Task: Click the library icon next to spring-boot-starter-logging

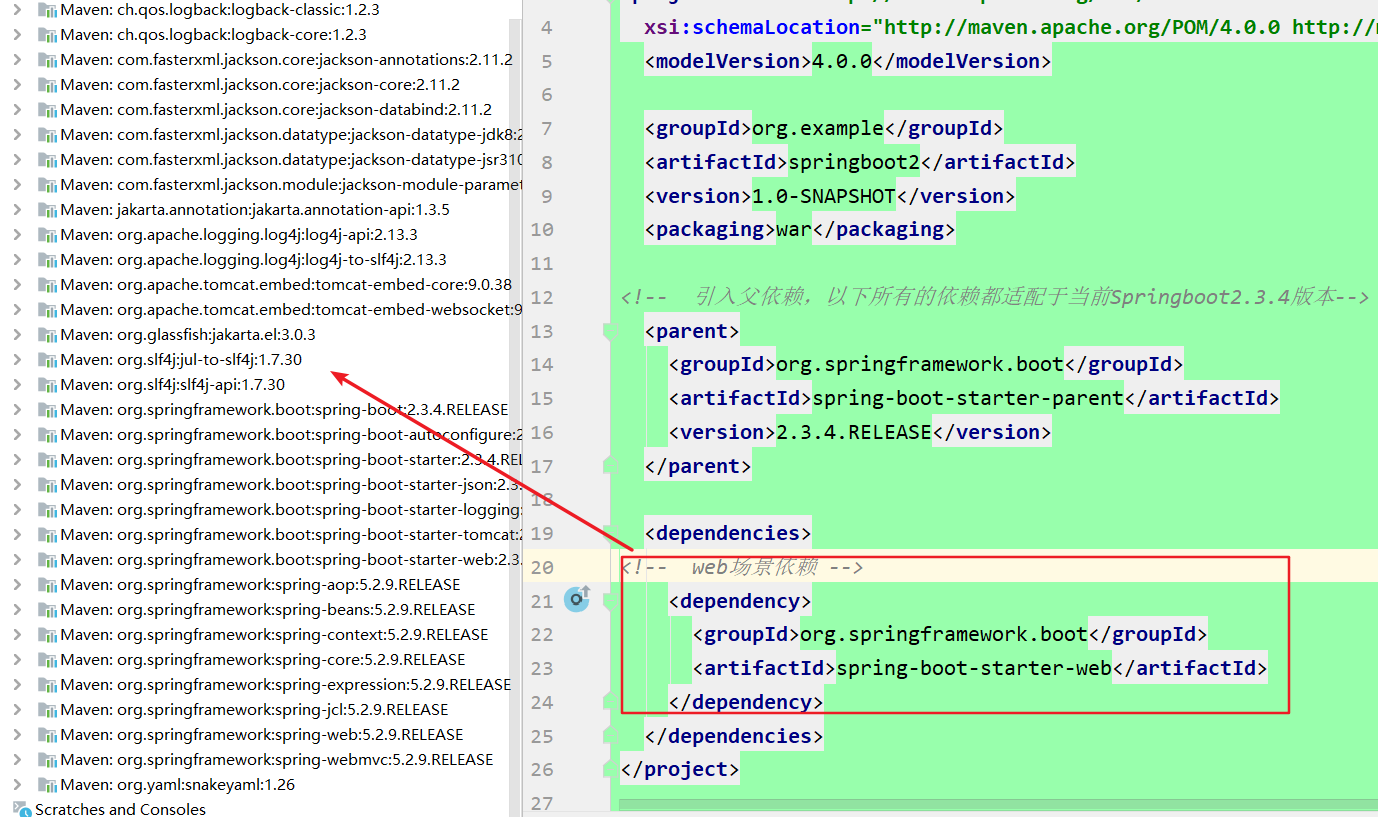Action: 46,510
